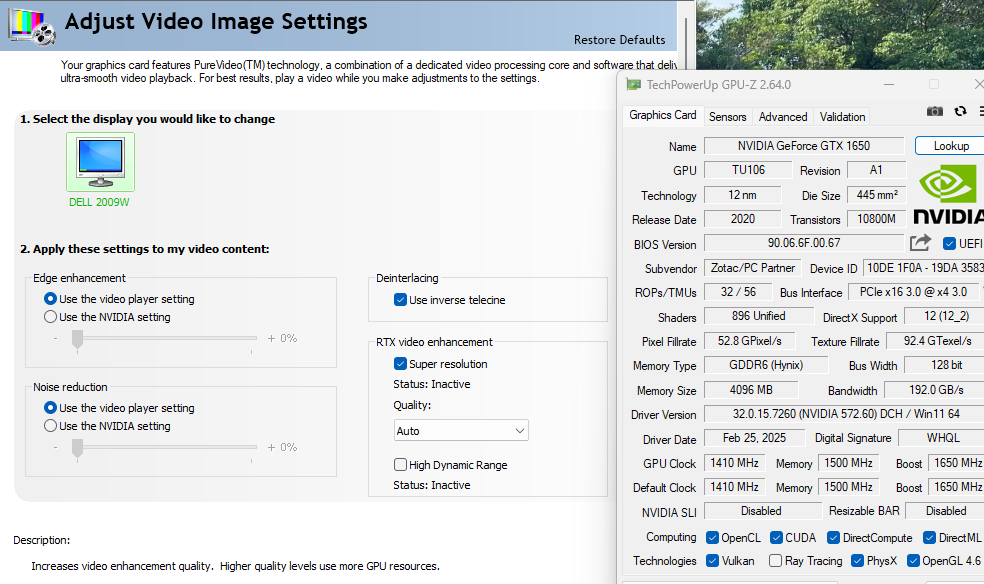Click the Digital Signature field WHQL
The image size is (984, 584).
(941, 438)
